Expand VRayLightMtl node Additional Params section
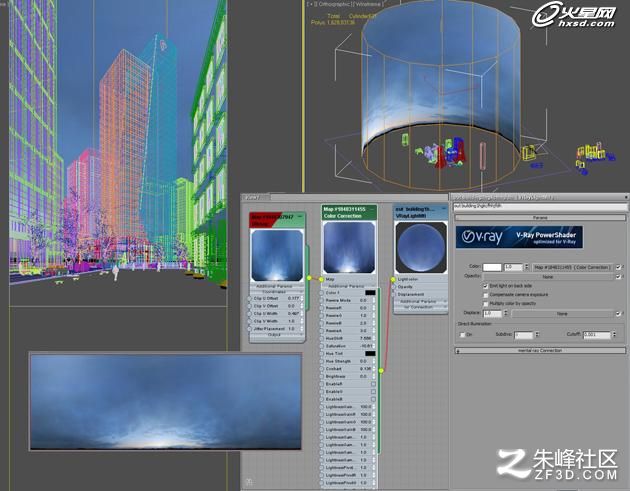This screenshot has height=491, width=630. [419, 301]
